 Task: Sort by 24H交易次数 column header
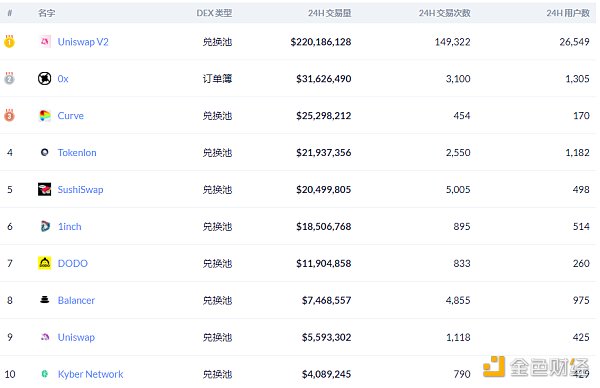point(445,13)
